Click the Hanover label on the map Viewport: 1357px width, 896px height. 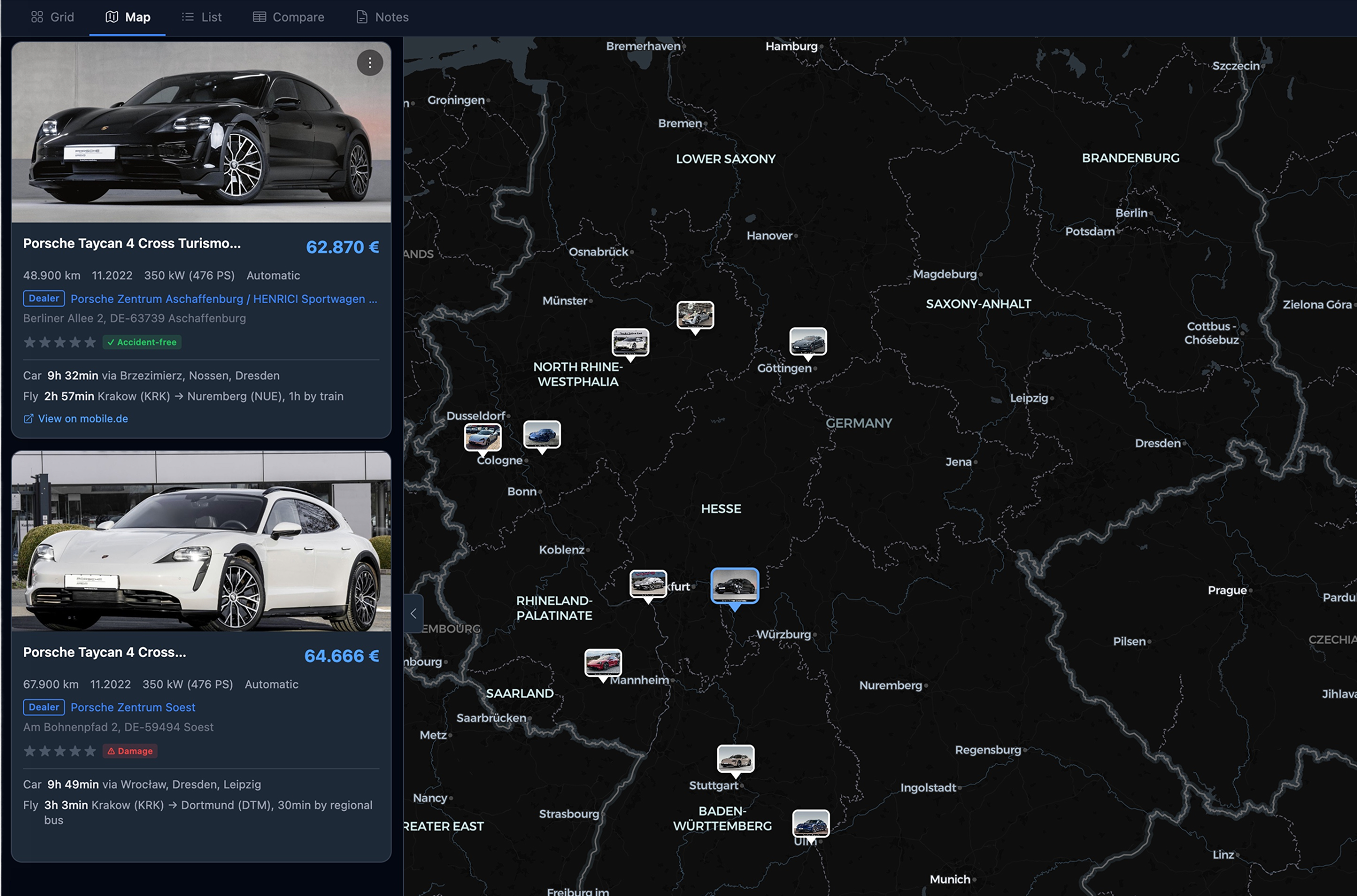[770, 236]
